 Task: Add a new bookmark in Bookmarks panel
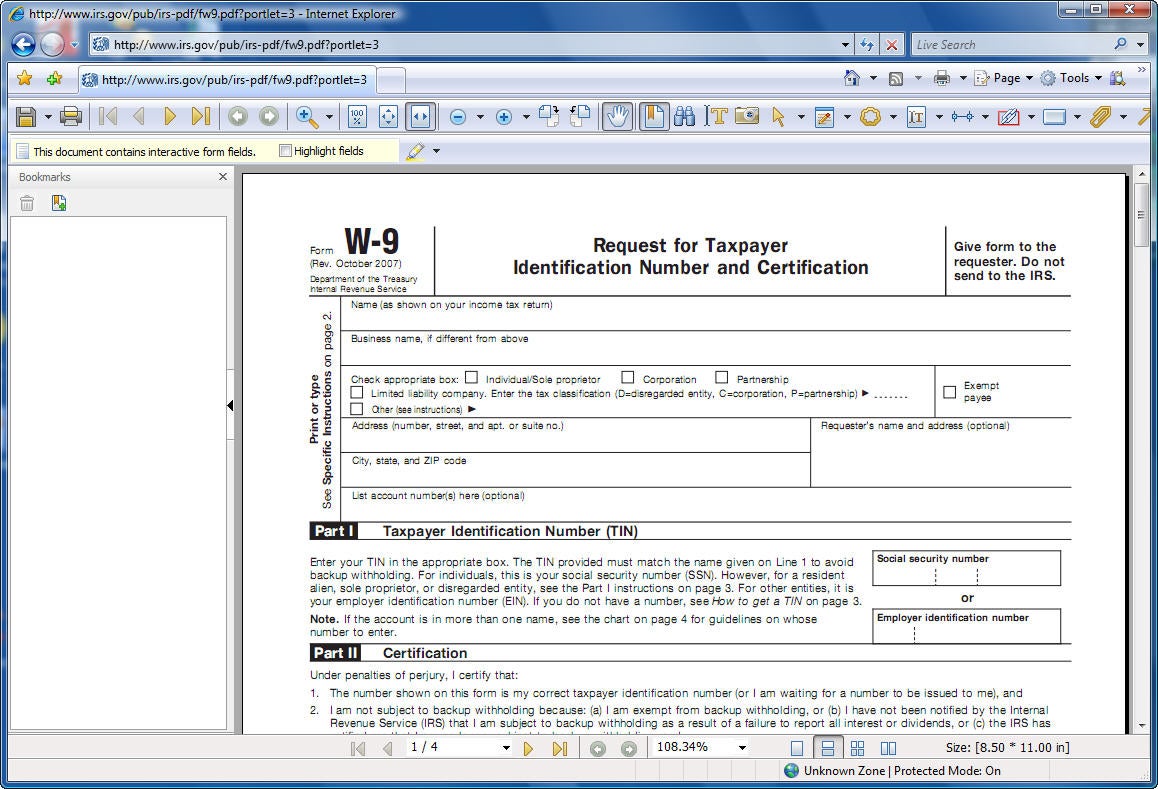pos(59,203)
